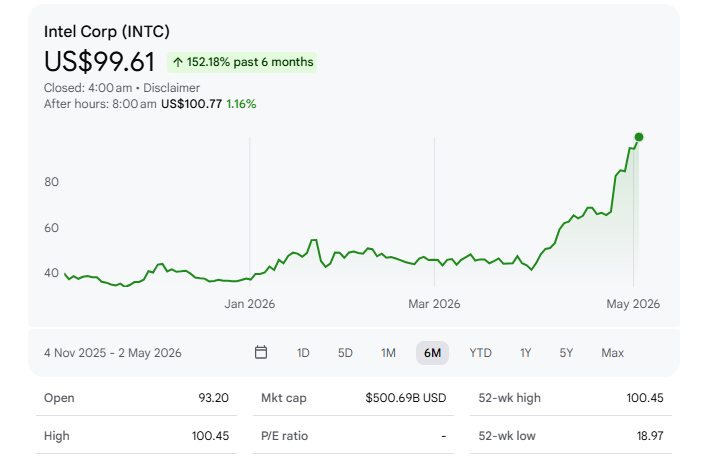
Task: Click the 1.16% after-hours change
Action: 241,104
